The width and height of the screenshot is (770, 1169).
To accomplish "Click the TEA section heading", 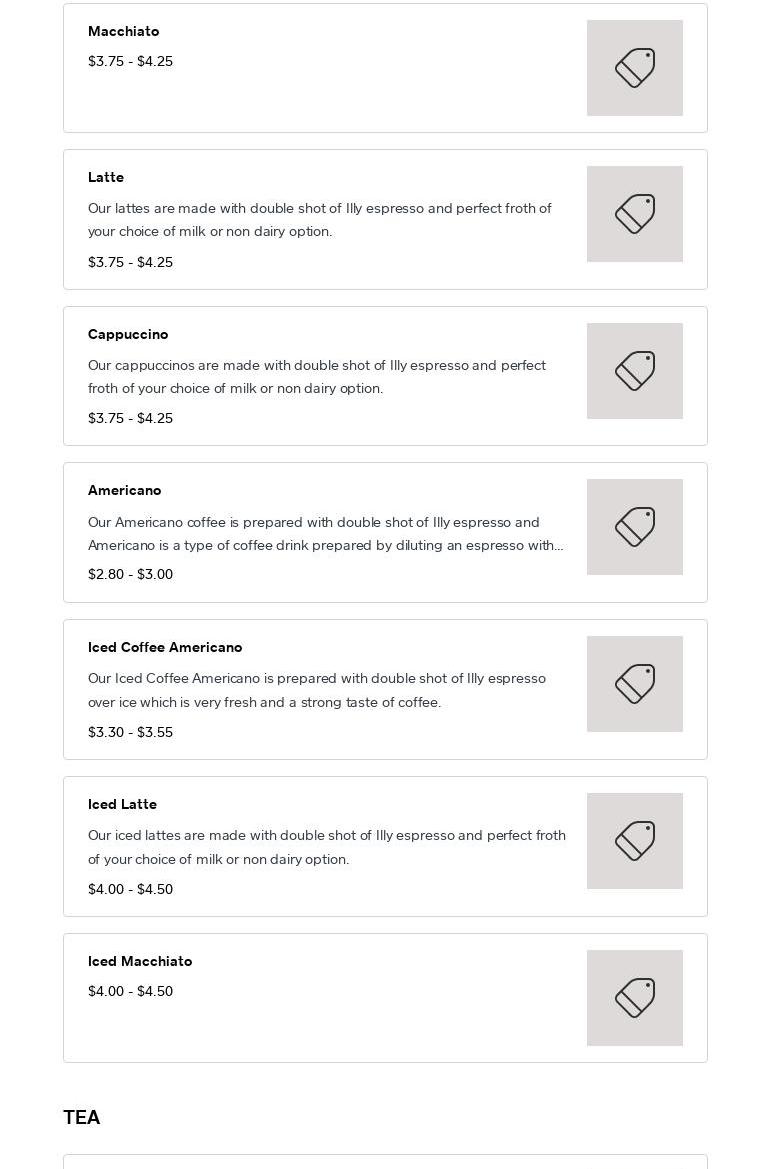I will pos(82,1117).
